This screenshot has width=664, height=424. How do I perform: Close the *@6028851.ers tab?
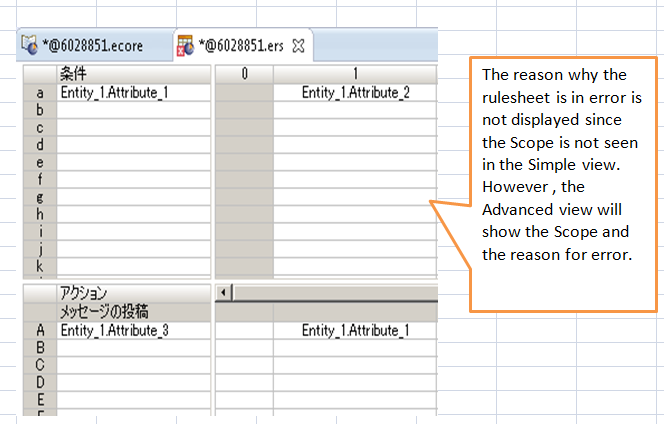tap(299, 46)
